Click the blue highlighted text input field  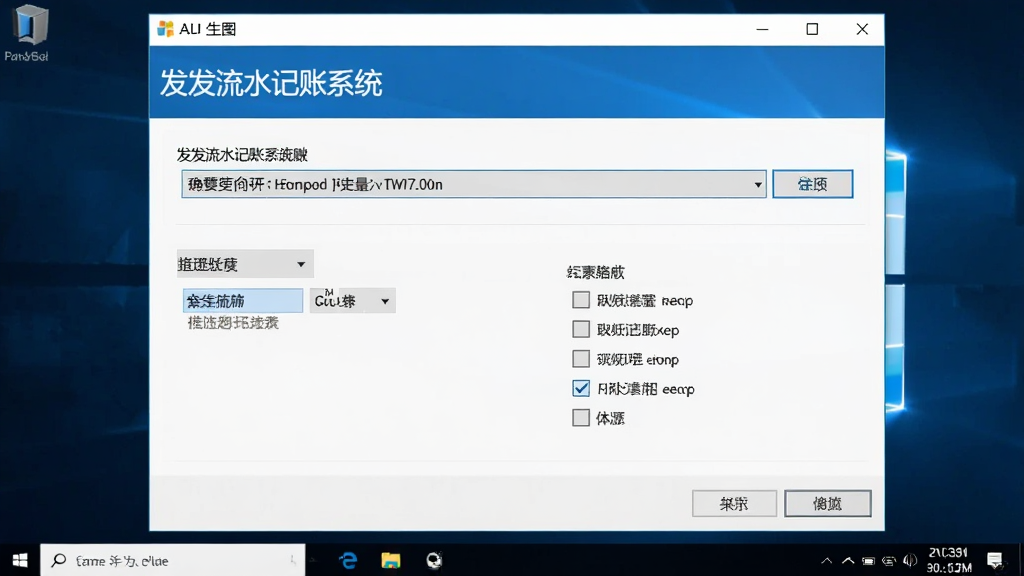click(x=242, y=300)
